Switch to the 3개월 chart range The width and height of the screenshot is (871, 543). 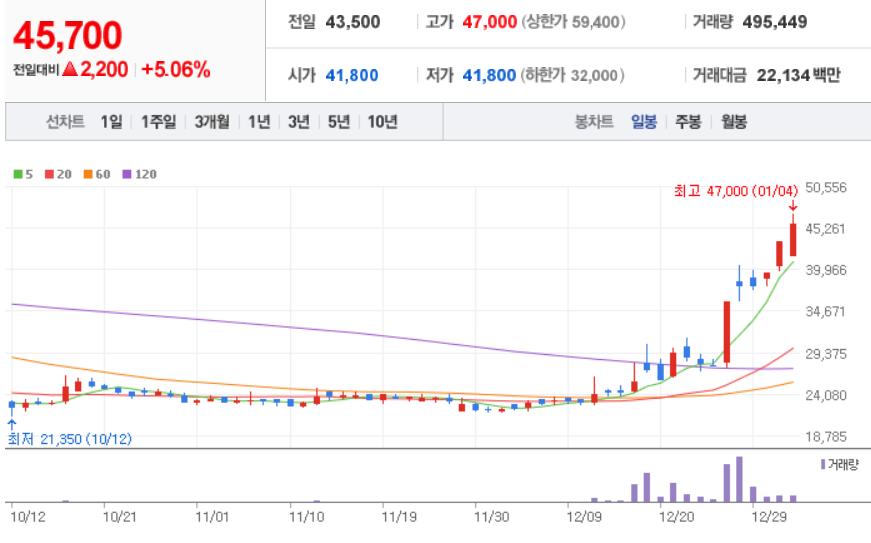click(x=212, y=122)
